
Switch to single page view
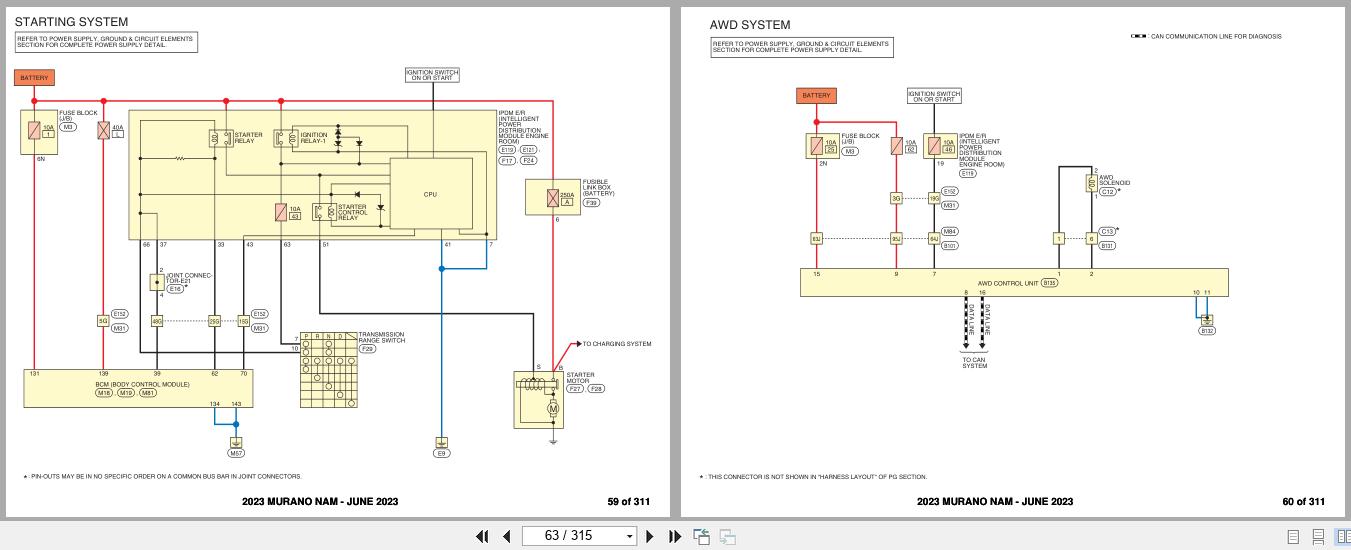[x=1294, y=536]
